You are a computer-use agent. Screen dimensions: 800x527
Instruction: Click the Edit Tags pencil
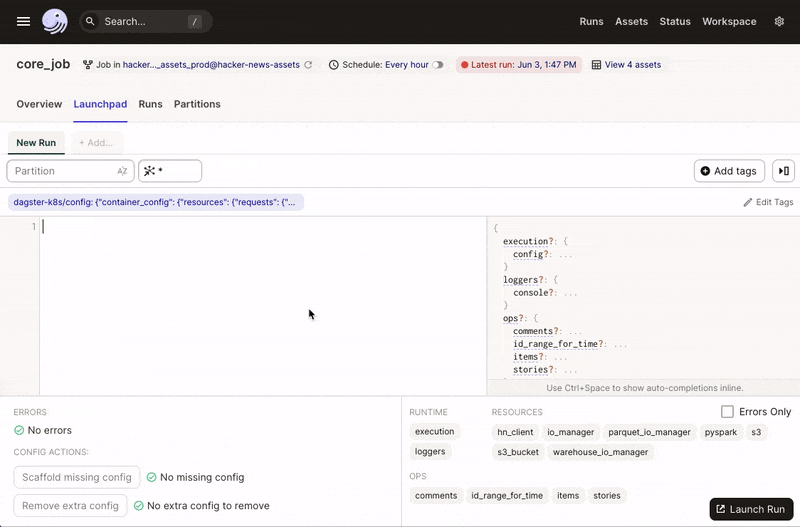click(747, 202)
